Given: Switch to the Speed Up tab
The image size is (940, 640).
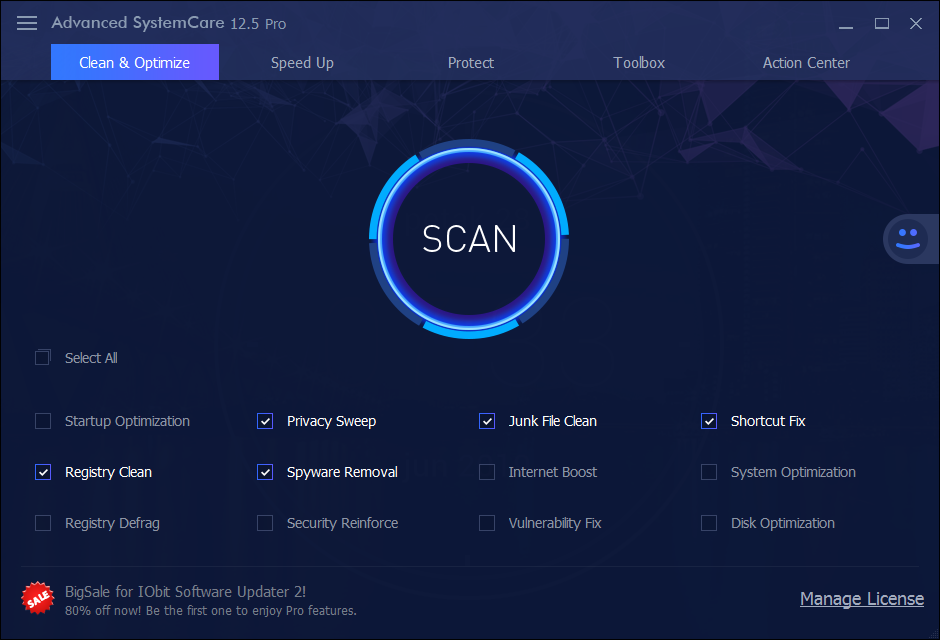Looking at the screenshot, I should tap(302, 63).
